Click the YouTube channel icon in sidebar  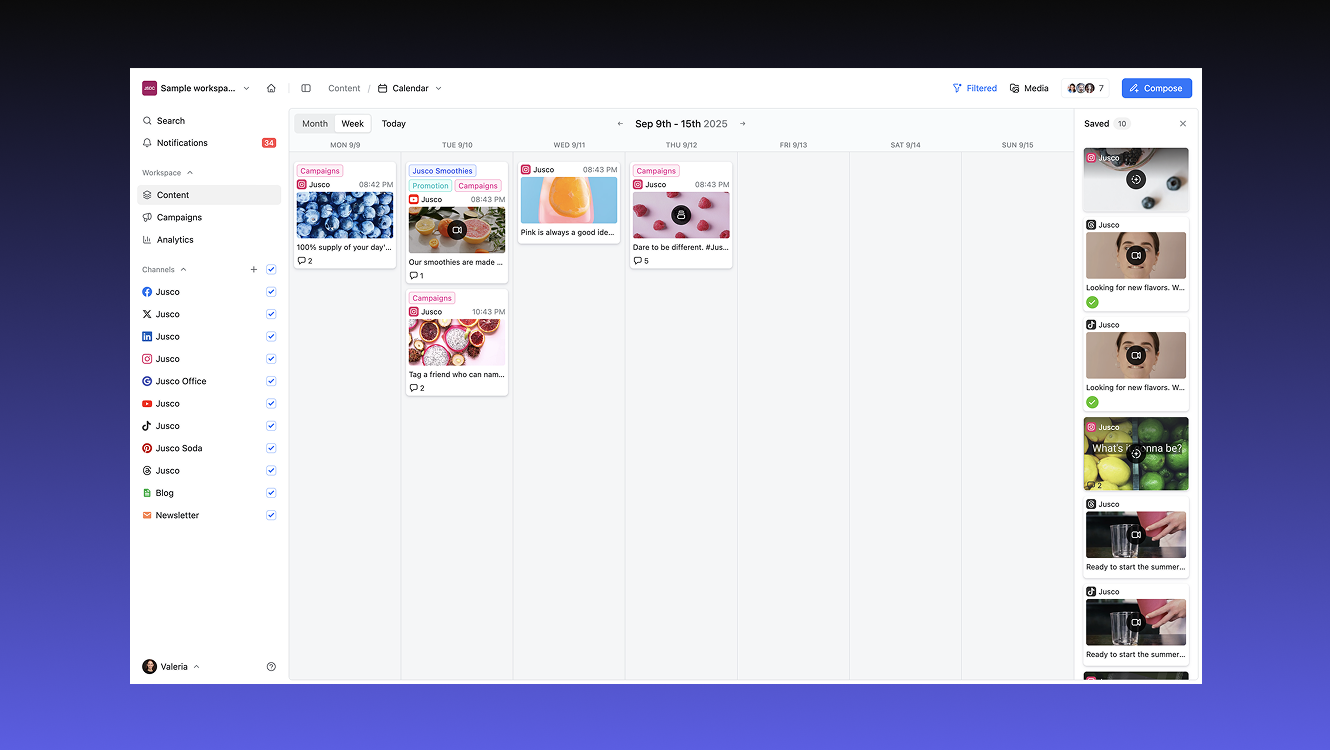[147, 404]
